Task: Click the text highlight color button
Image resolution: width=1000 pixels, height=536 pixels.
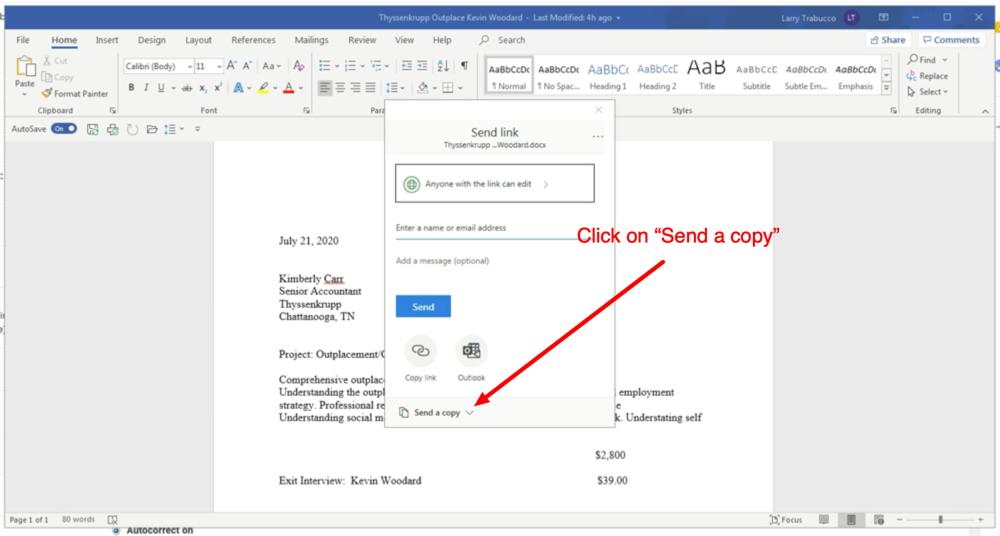Action: coord(263,88)
